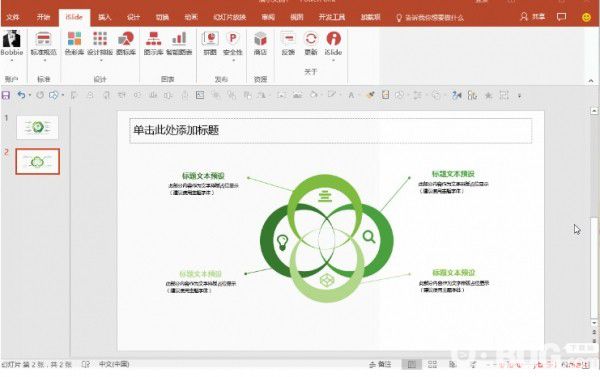Switch to the 插入 Insert tab
The image size is (600, 377).
pos(104,17)
